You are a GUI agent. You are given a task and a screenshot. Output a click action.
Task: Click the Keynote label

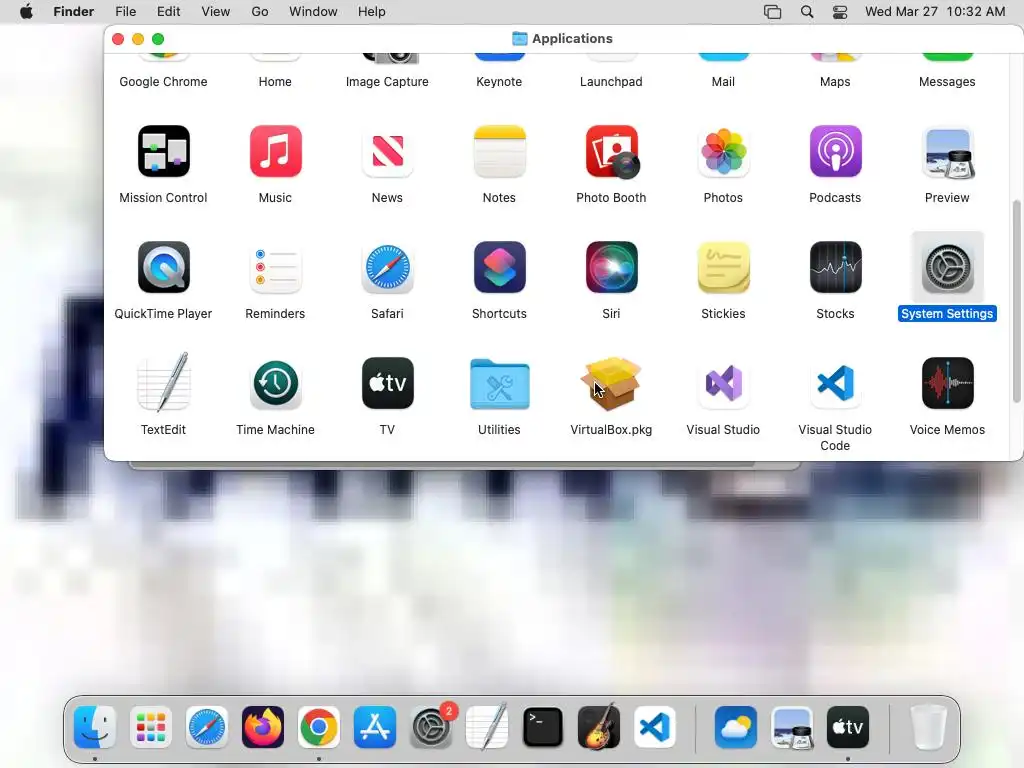499,82
